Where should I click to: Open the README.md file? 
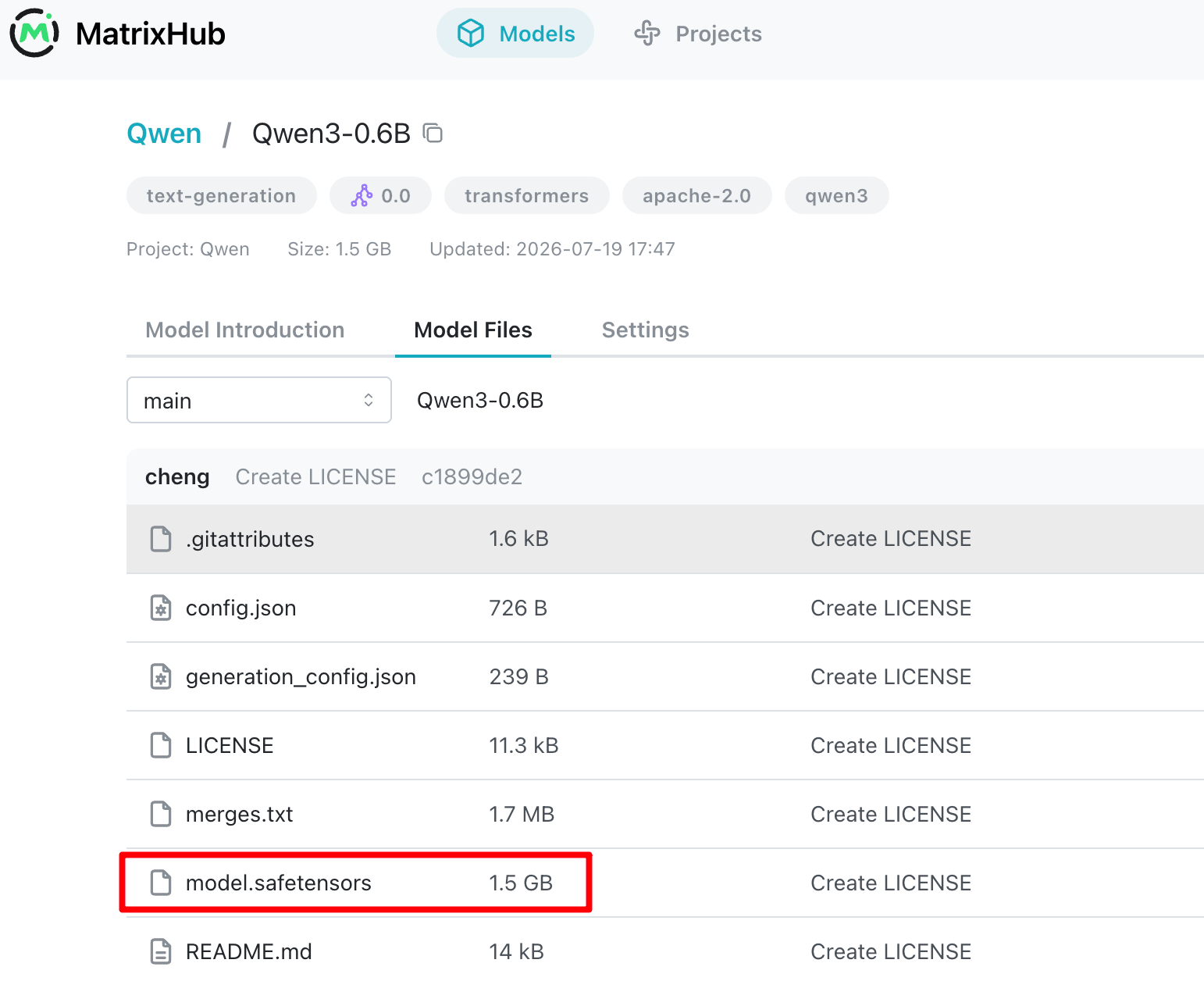click(x=249, y=951)
